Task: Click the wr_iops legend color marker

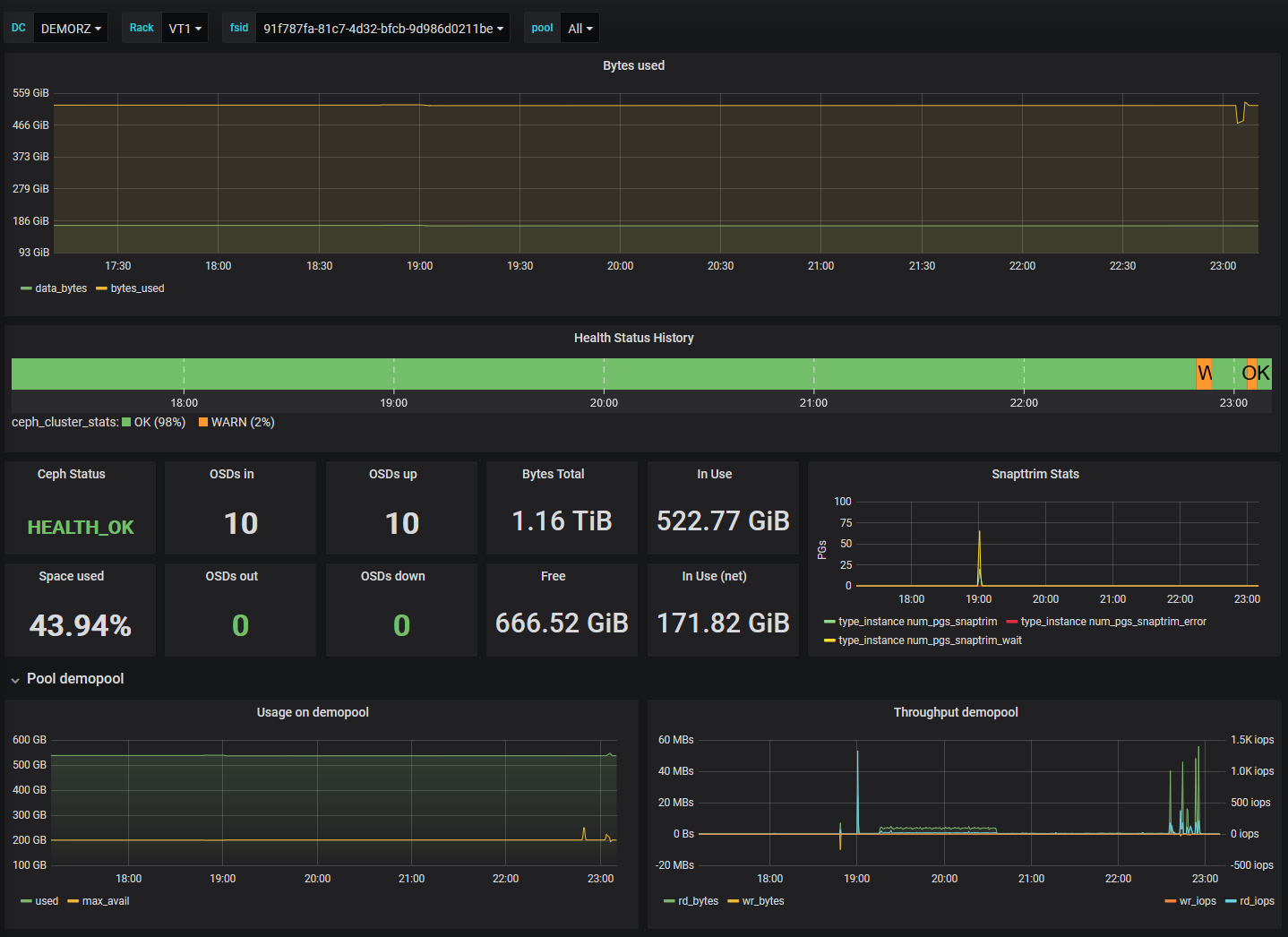Action: pyautogui.click(x=1171, y=901)
